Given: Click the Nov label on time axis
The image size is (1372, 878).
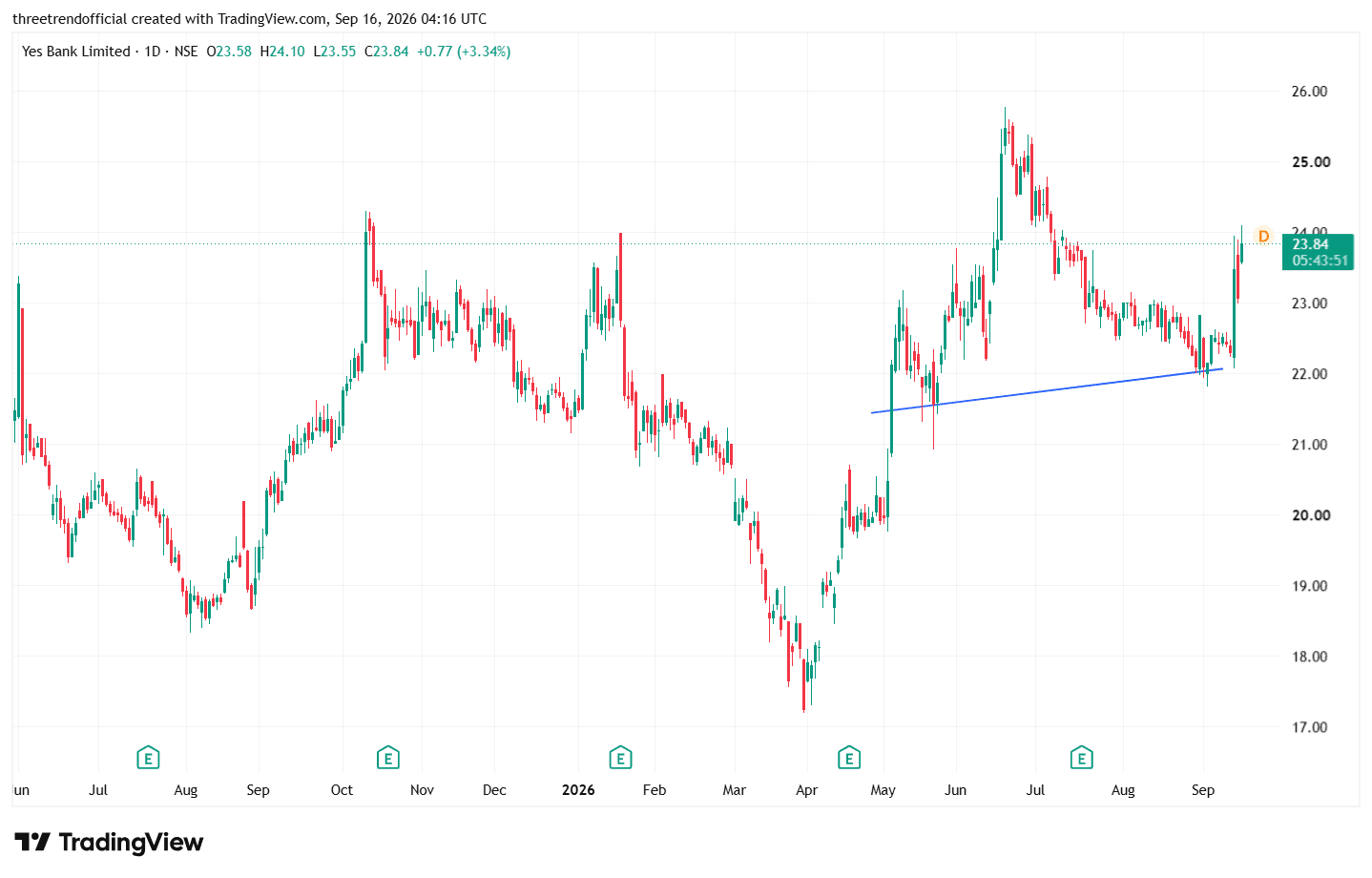Looking at the screenshot, I should (x=422, y=790).
